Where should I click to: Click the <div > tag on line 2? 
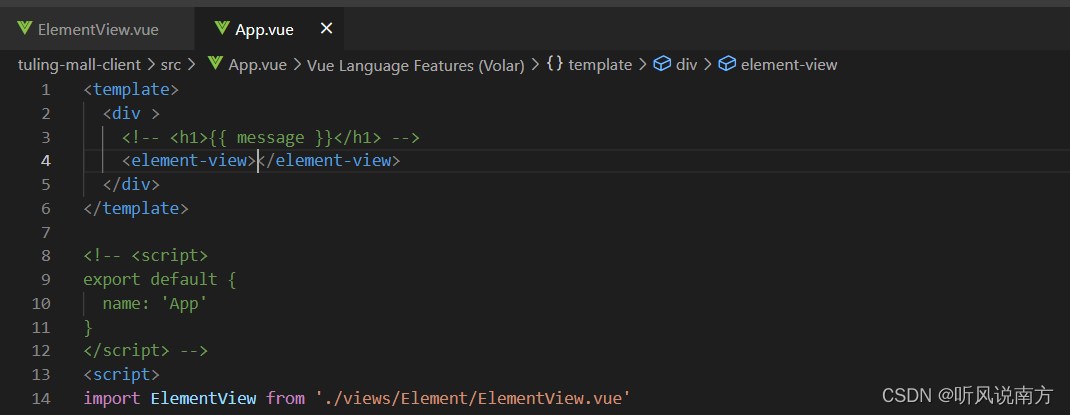tap(131, 114)
